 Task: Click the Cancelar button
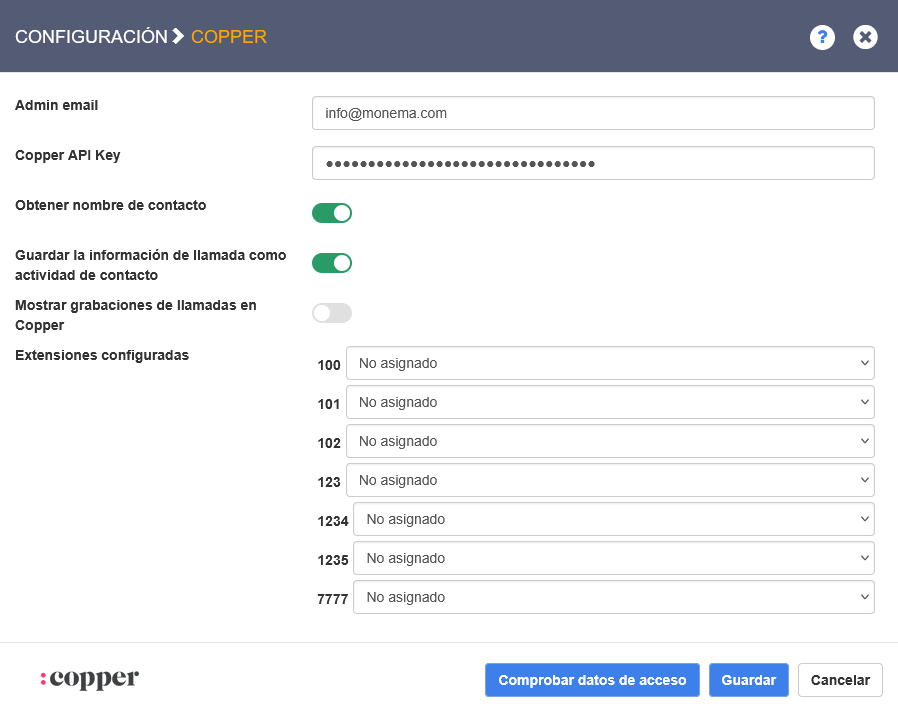coord(840,680)
